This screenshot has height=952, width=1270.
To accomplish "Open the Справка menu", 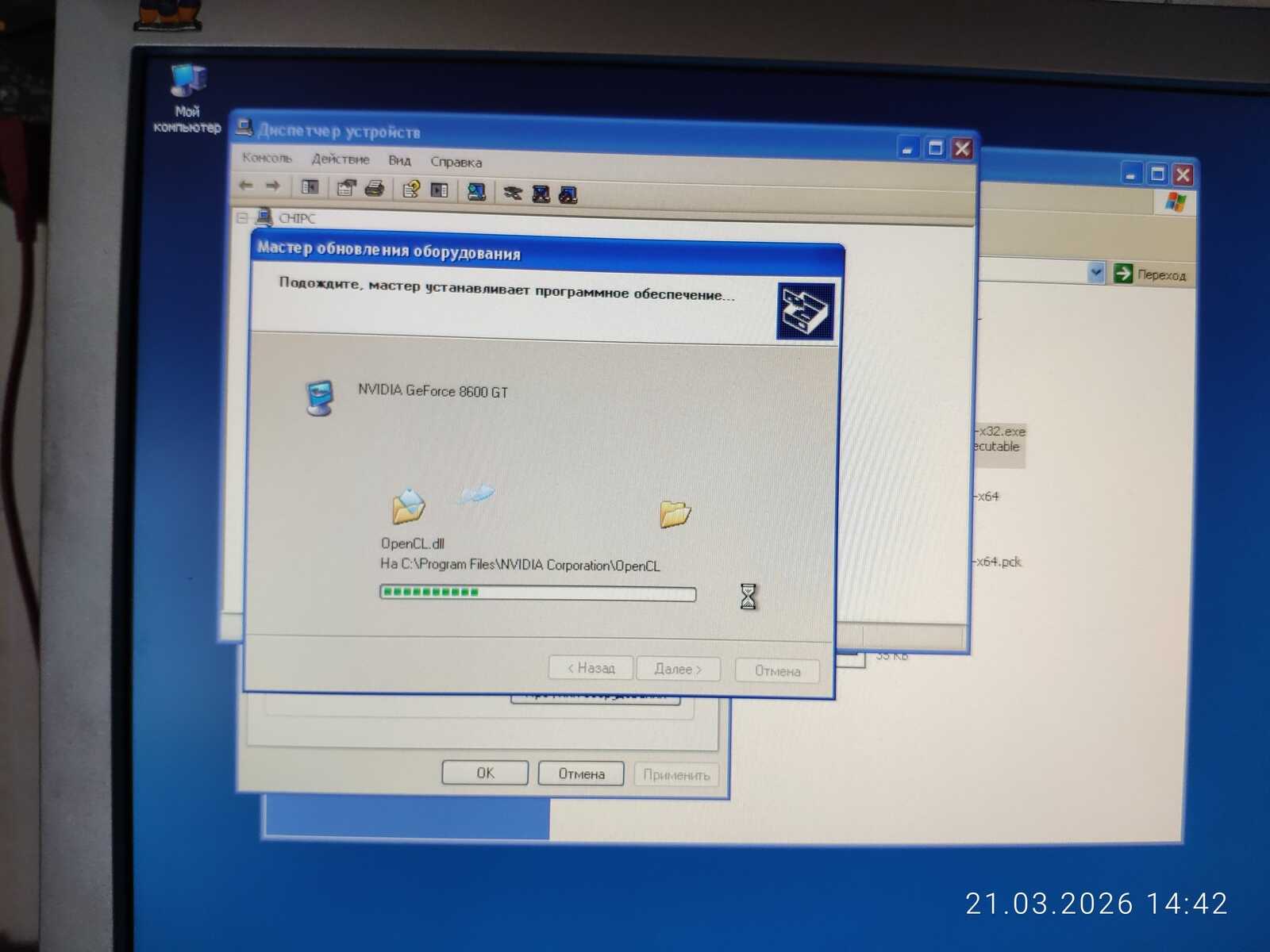I will pos(456,162).
